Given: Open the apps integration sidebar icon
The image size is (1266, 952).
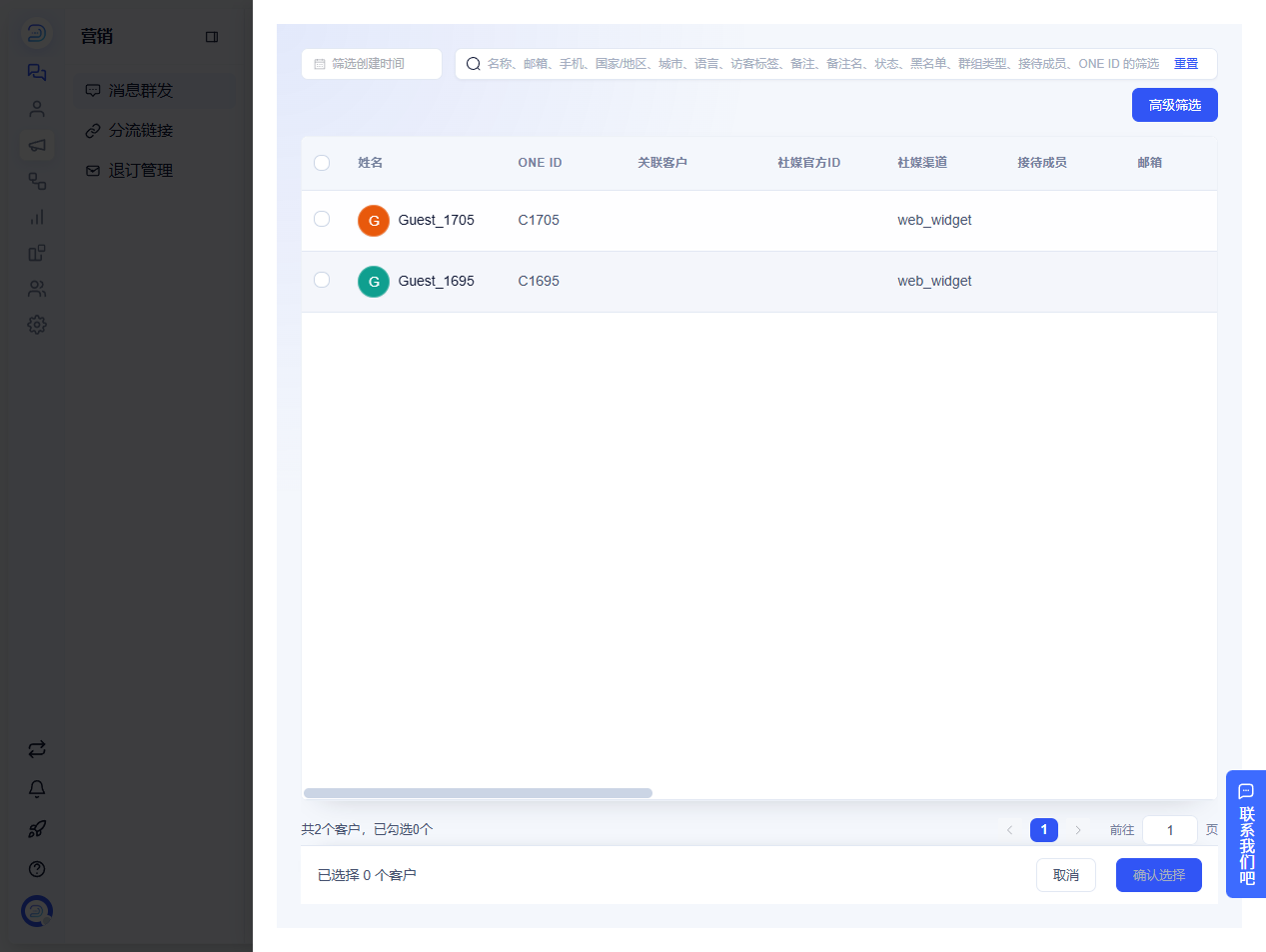Looking at the screenshot, I should (37, 253).
